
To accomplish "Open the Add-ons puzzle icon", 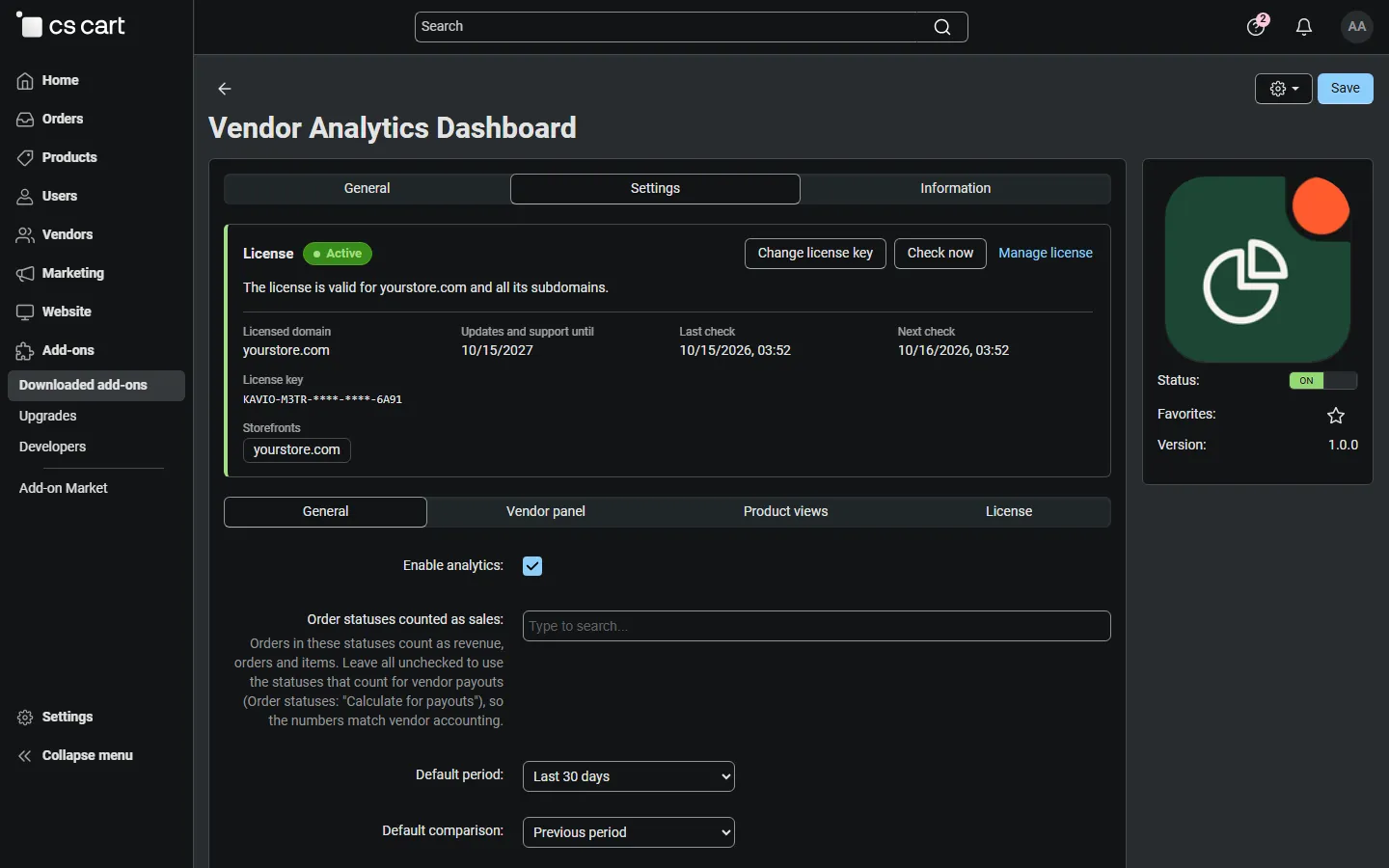I will point(25,351).
